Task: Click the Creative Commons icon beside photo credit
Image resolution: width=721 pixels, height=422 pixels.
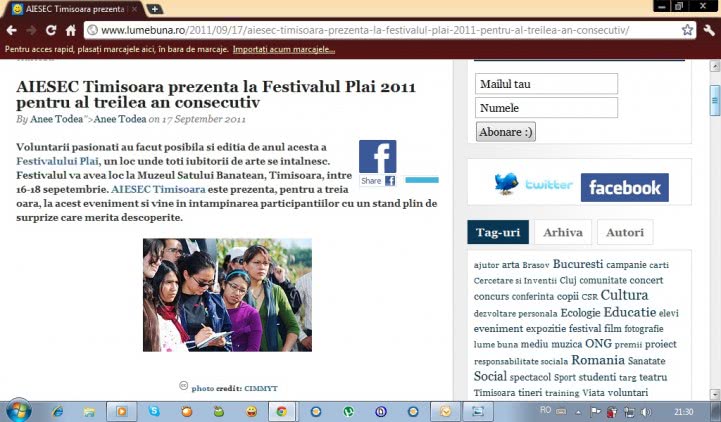Action: 183,386
